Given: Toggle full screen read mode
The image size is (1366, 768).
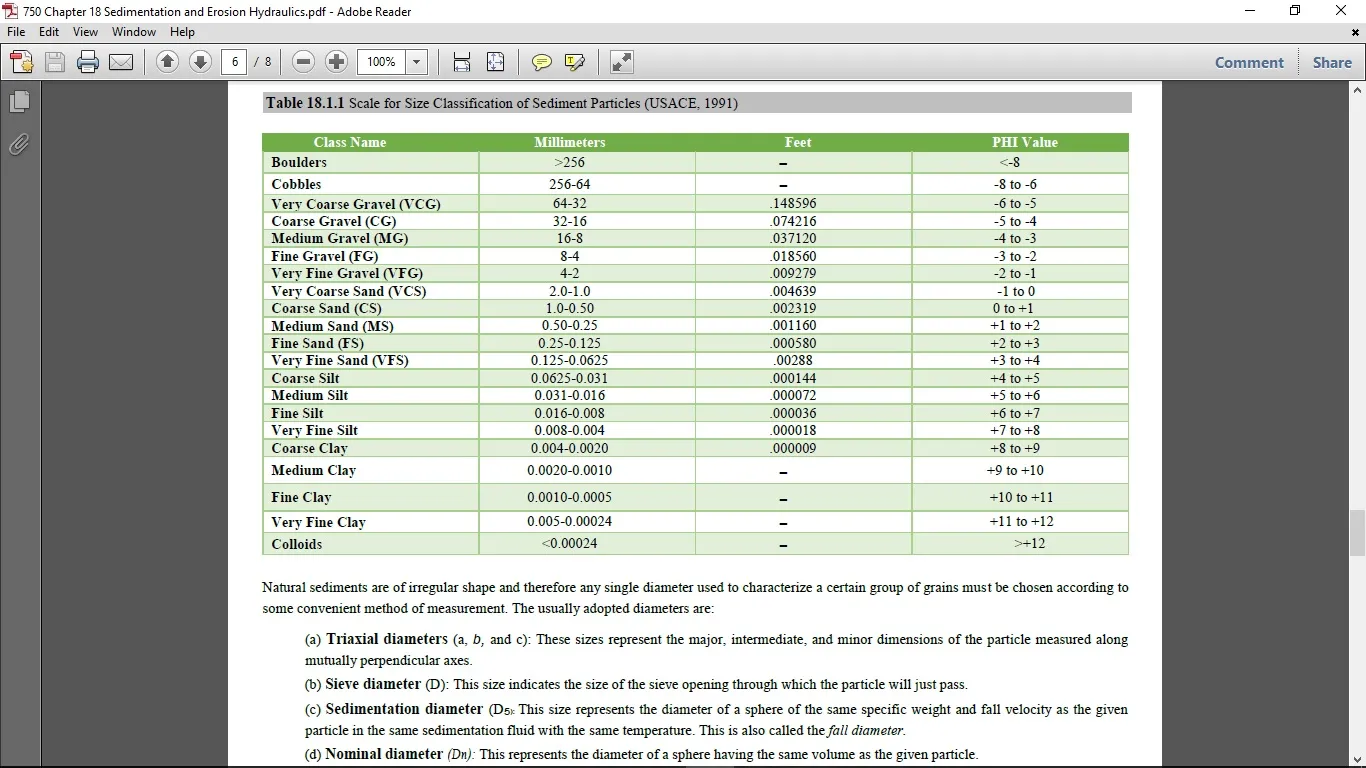Looking at the screenshot, I should tap(622, 62).
